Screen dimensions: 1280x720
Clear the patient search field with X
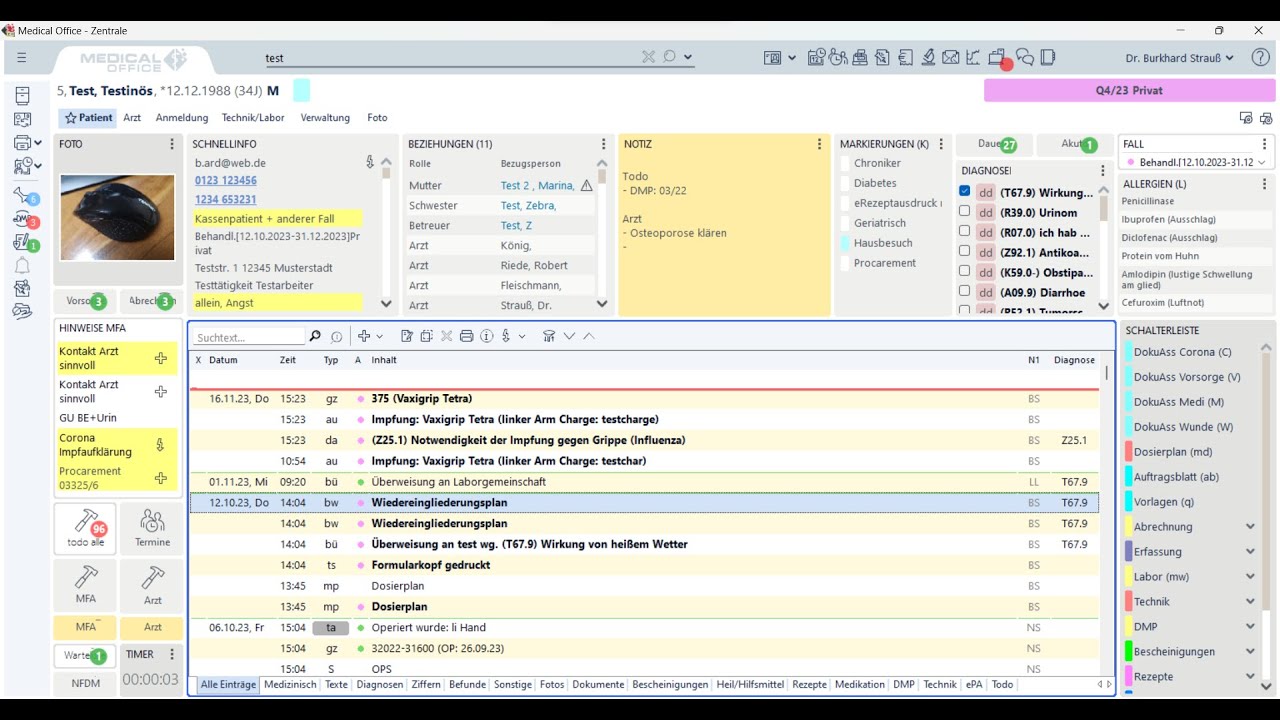(648, 57)
